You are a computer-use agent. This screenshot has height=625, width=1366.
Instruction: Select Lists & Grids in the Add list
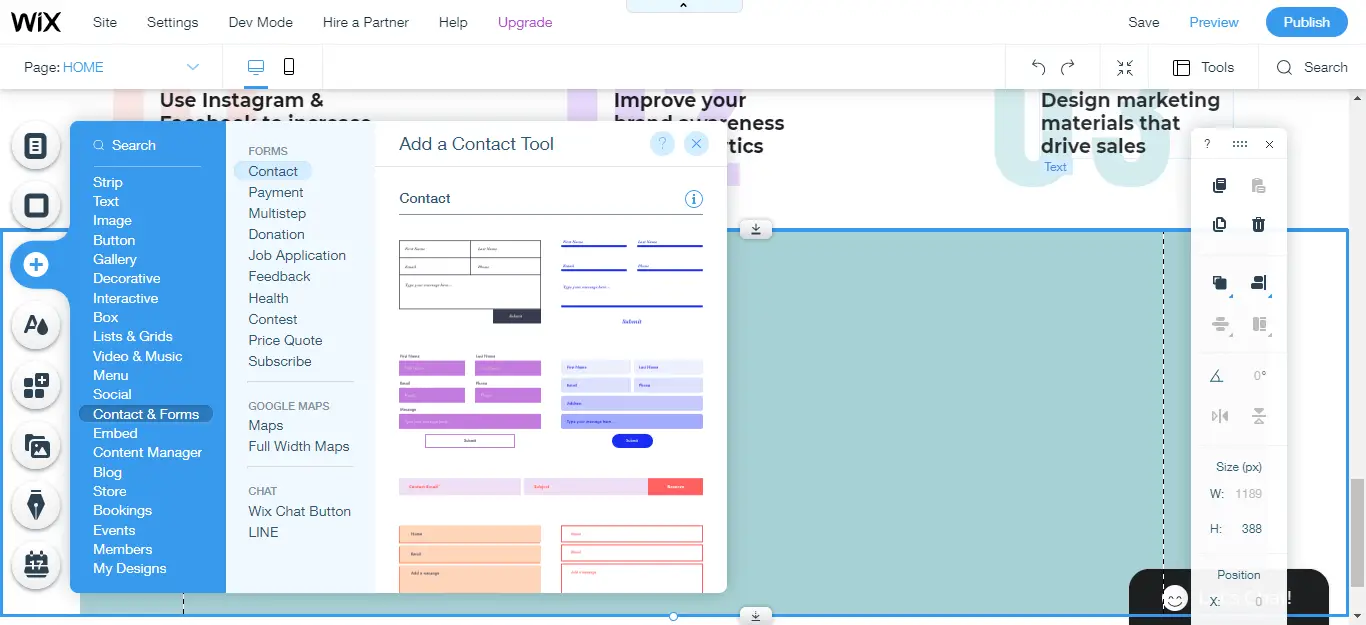(x=133, y=336)
